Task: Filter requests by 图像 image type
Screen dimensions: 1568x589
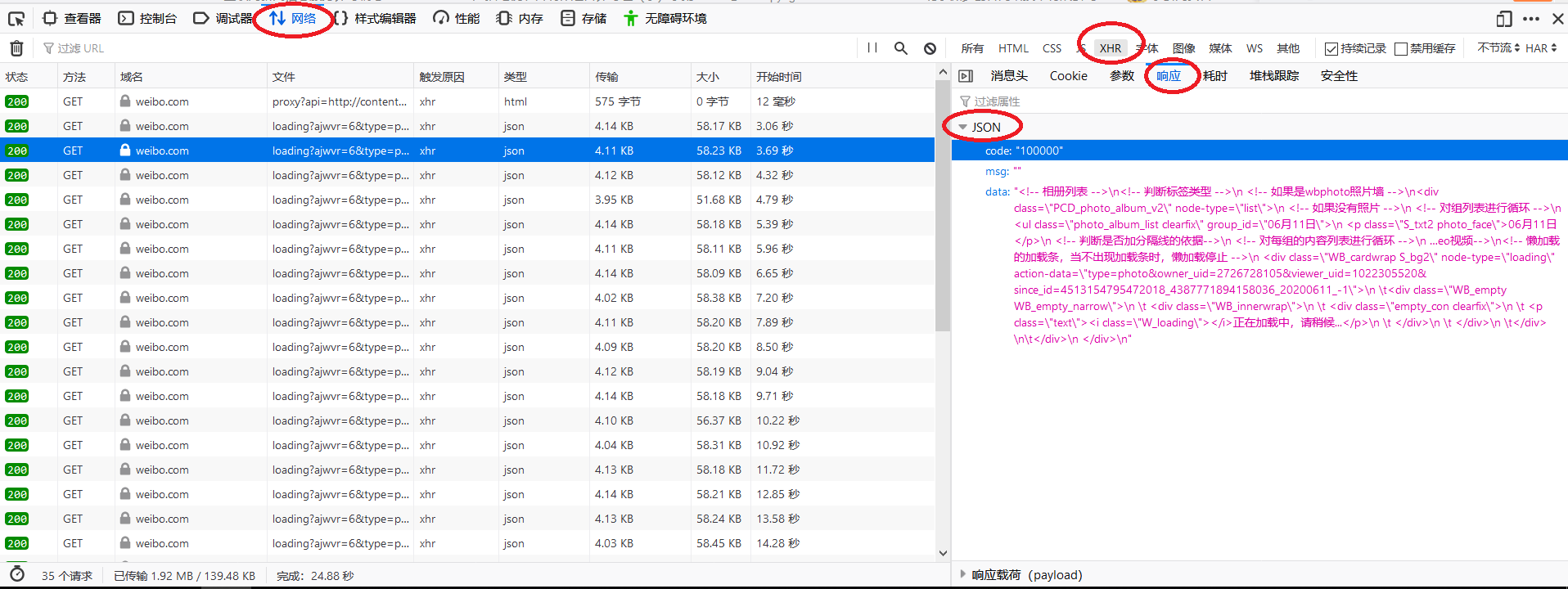Action: coord(1183,48)
